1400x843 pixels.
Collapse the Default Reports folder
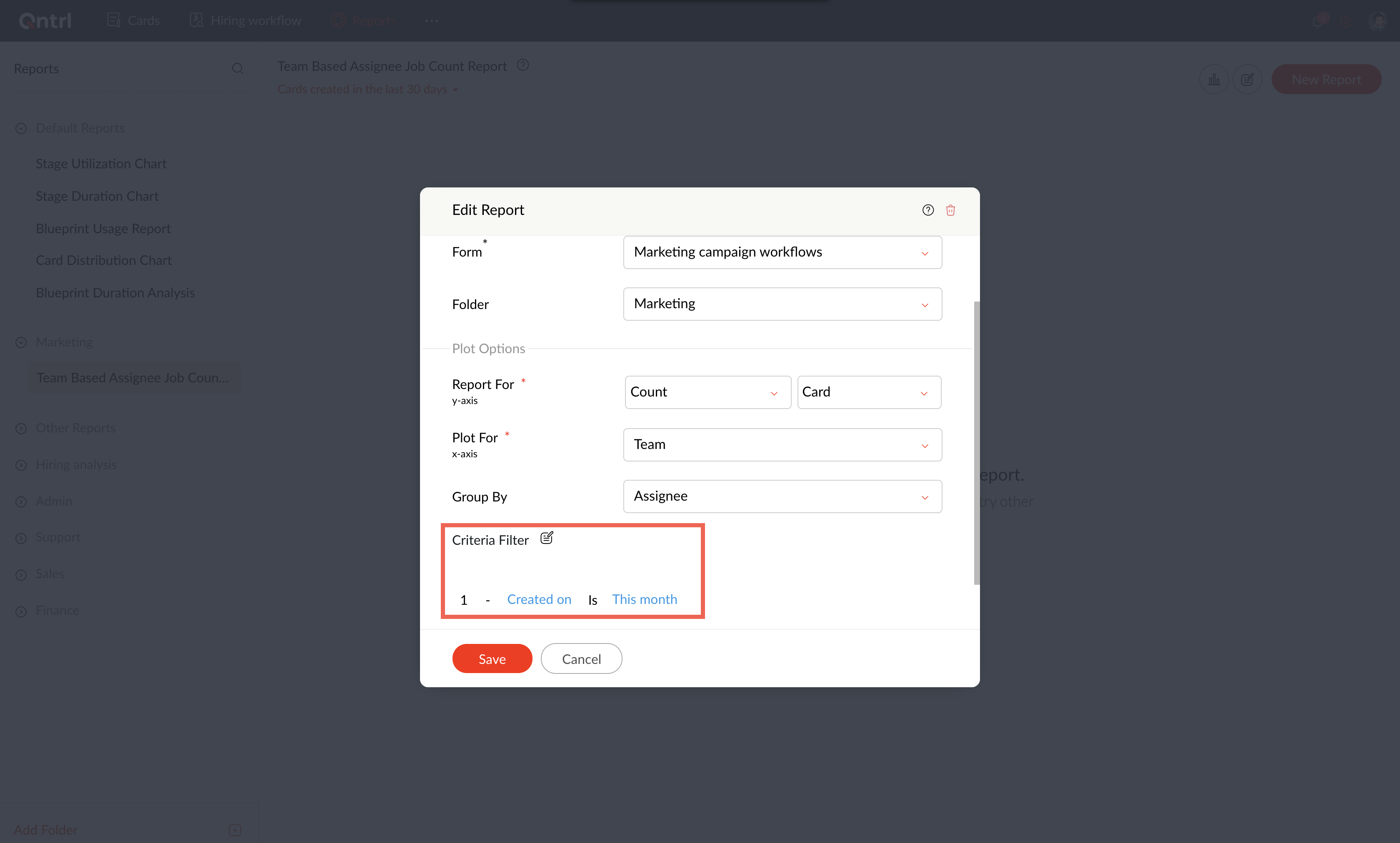[x=21, y=128]
